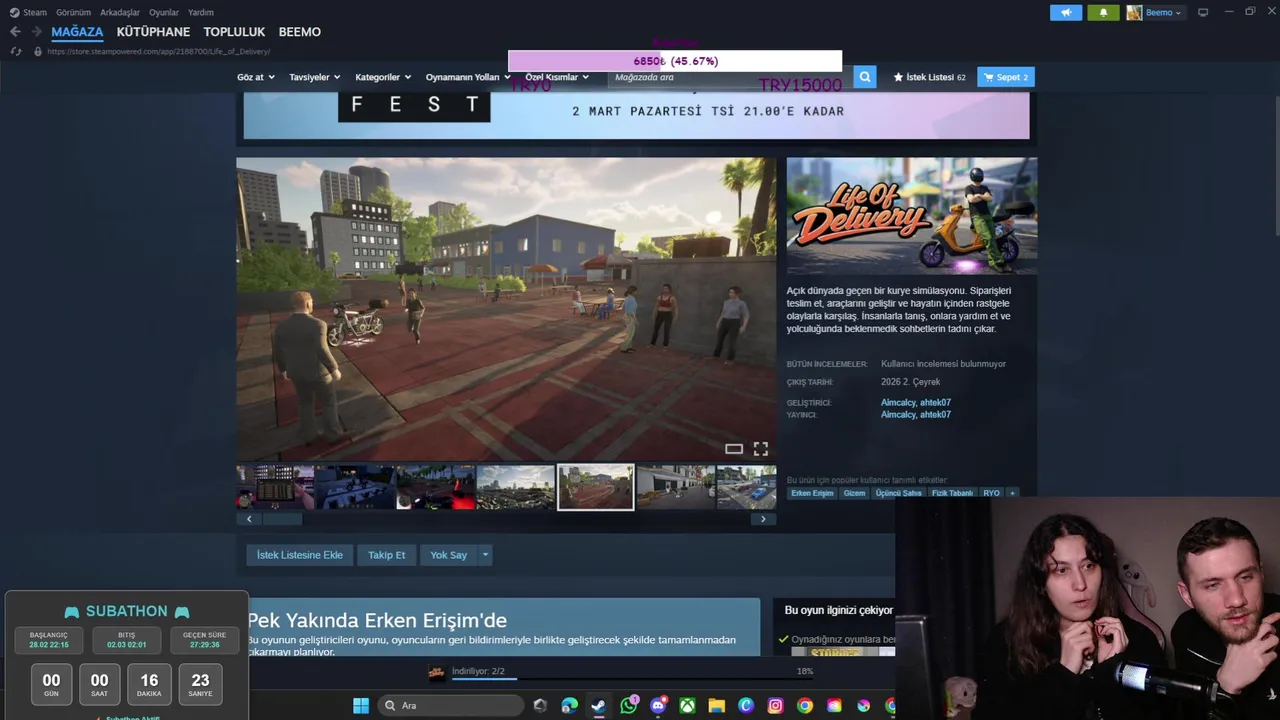Click the Yok Say button
Viewport: 1280px width, 720px height.
click(448, 555)
